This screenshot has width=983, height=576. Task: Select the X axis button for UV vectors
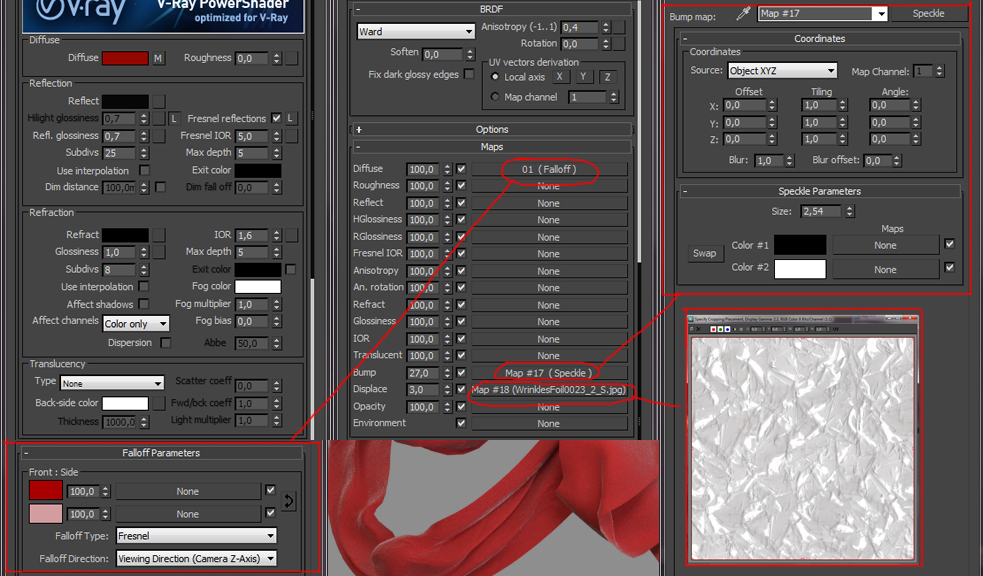[560, 77]
